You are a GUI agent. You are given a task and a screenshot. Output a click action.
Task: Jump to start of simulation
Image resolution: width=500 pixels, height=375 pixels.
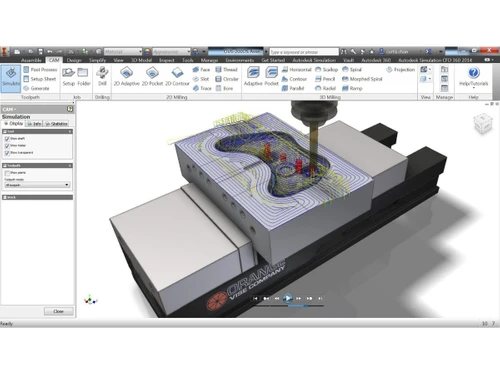pyautogui.click(x=255, y=298)
